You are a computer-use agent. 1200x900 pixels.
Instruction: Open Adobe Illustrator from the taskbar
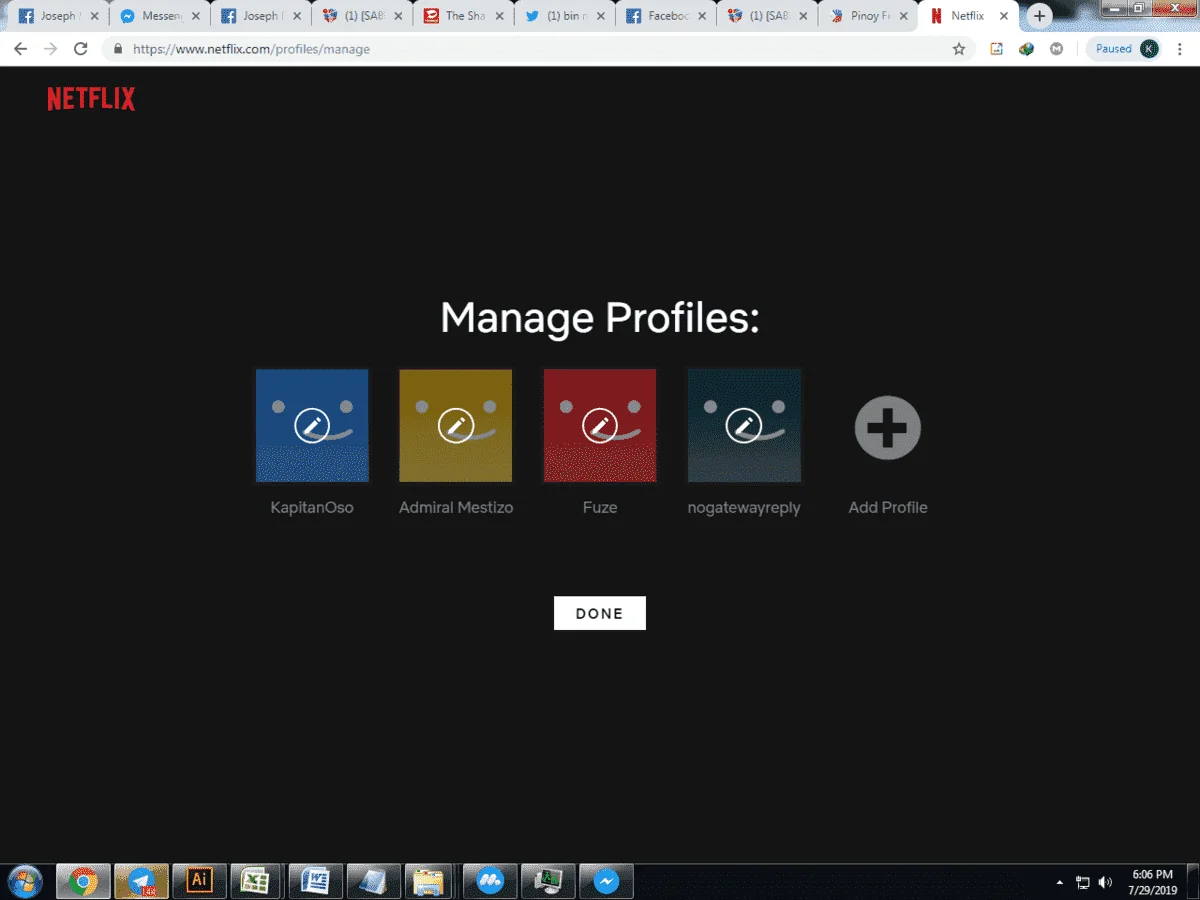pos(199,881)
